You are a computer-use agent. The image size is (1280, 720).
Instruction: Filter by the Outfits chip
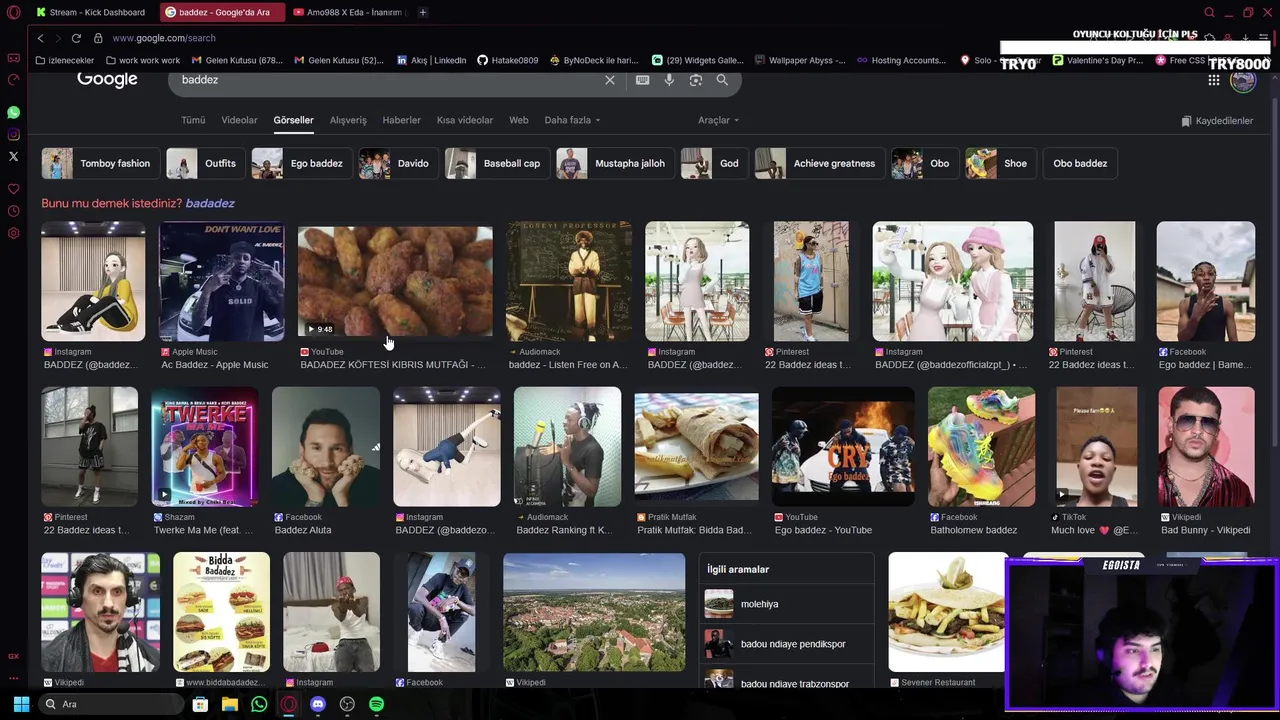coord(207,163)
